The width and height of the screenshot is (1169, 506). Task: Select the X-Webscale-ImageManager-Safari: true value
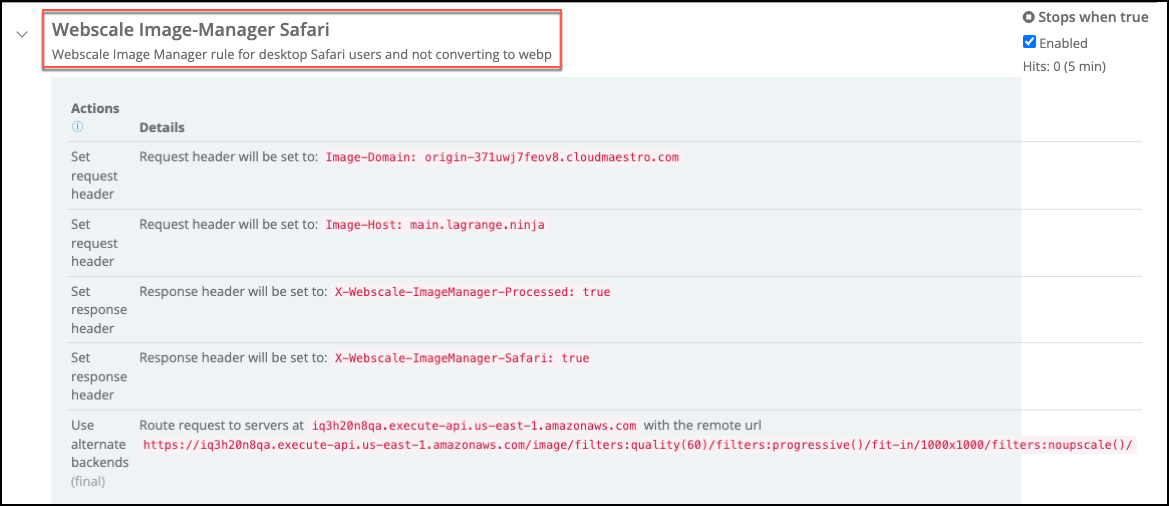462,358
